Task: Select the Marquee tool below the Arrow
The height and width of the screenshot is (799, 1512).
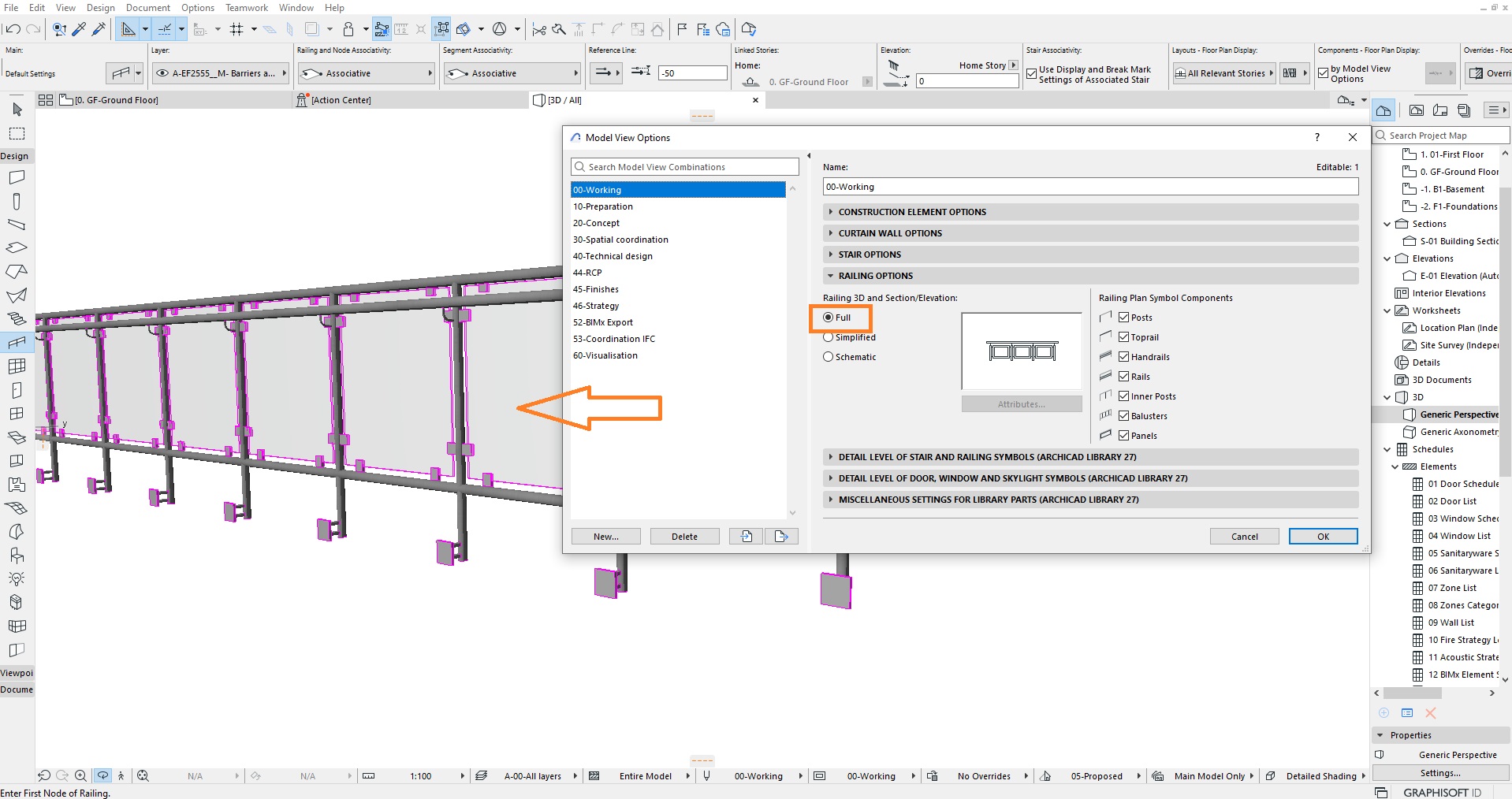Action: click(17, 133)
